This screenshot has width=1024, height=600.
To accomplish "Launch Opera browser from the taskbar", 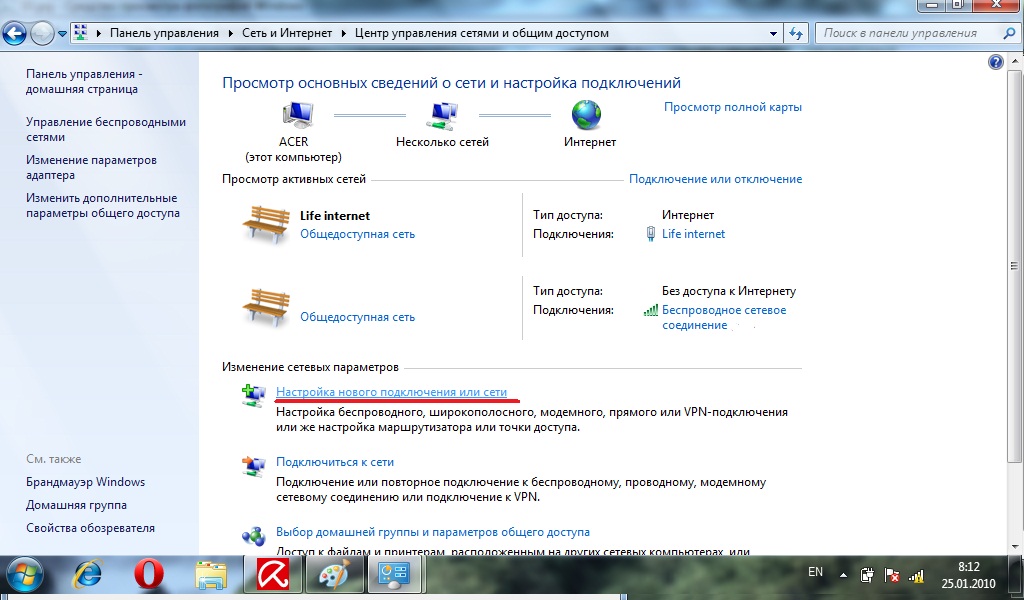I will (149, 576).
